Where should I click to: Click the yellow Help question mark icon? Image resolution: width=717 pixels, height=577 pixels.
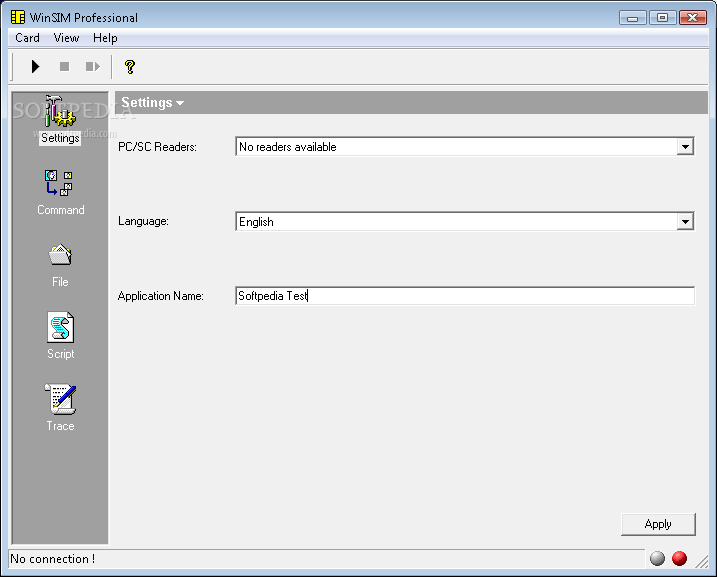[x=130, y=67]
